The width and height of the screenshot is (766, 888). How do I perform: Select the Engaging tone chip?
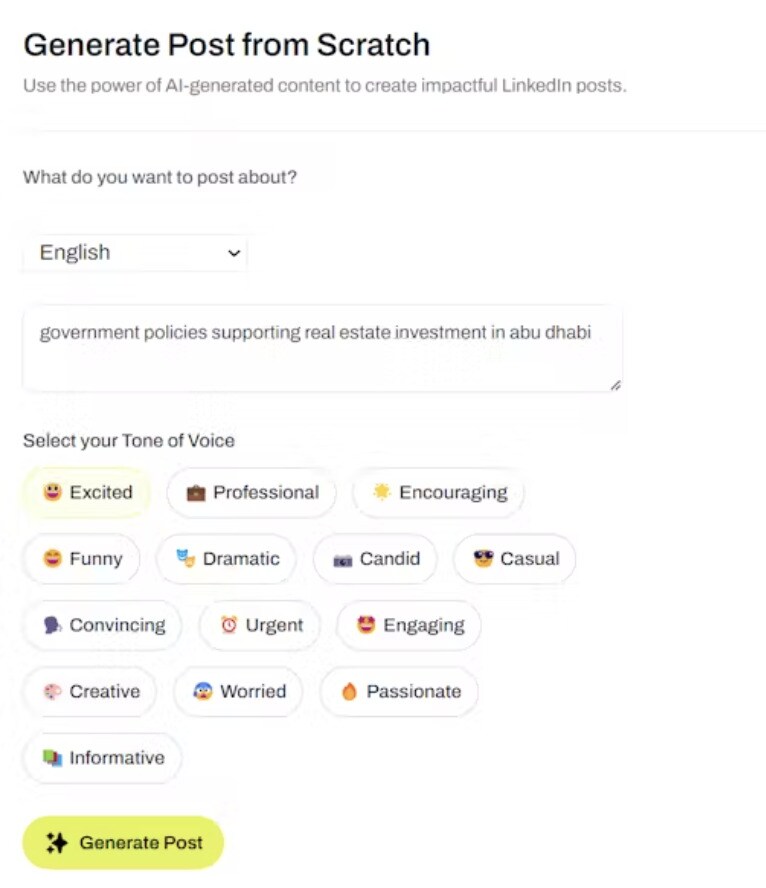409,625
